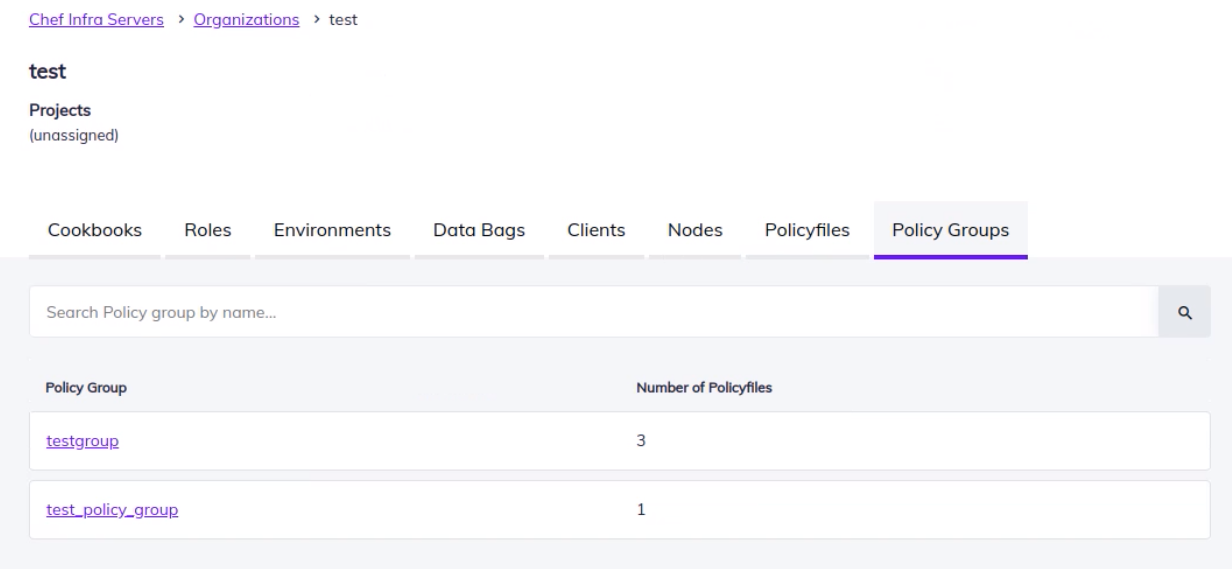Select the Environments tab
Image resolution: width=1232 pixels, height=569 pixels.
[x=332, y=230]
